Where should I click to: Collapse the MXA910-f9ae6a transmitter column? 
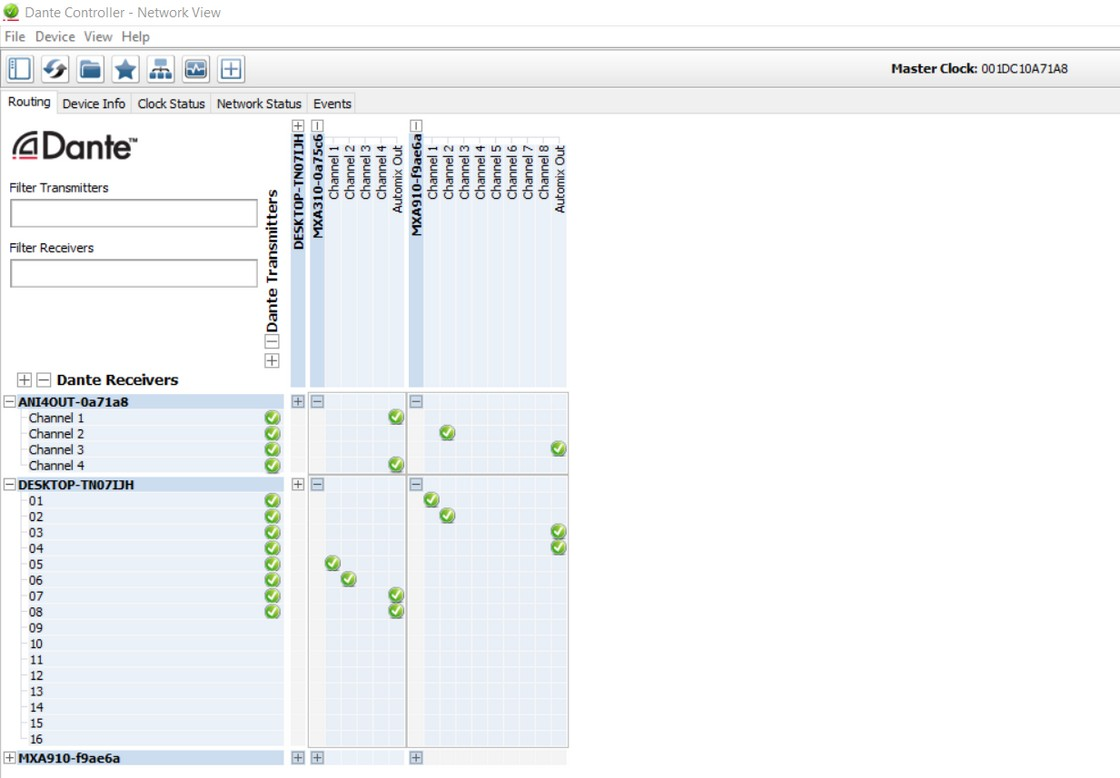[416, 126]
